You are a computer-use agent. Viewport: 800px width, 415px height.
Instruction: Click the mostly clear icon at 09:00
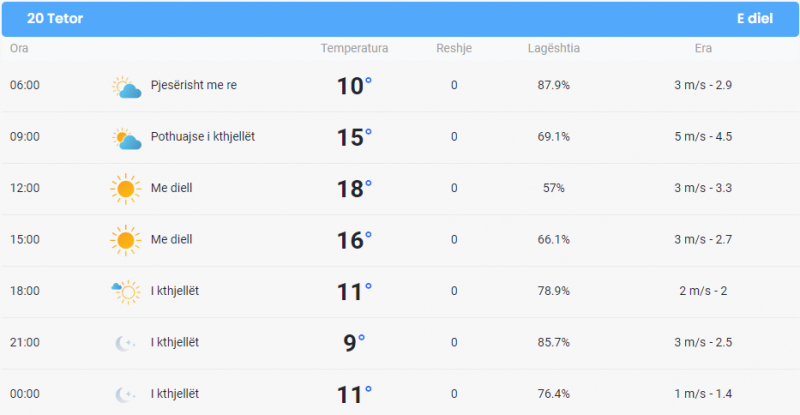126,138
